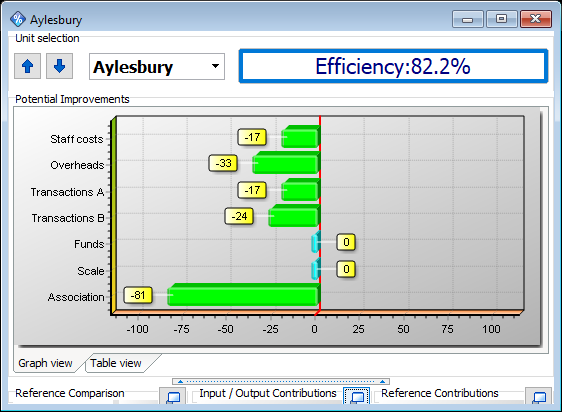Click the Efficiency 82.2% display
The width and height of the screenshot is (562, 412).
[393, 66]
